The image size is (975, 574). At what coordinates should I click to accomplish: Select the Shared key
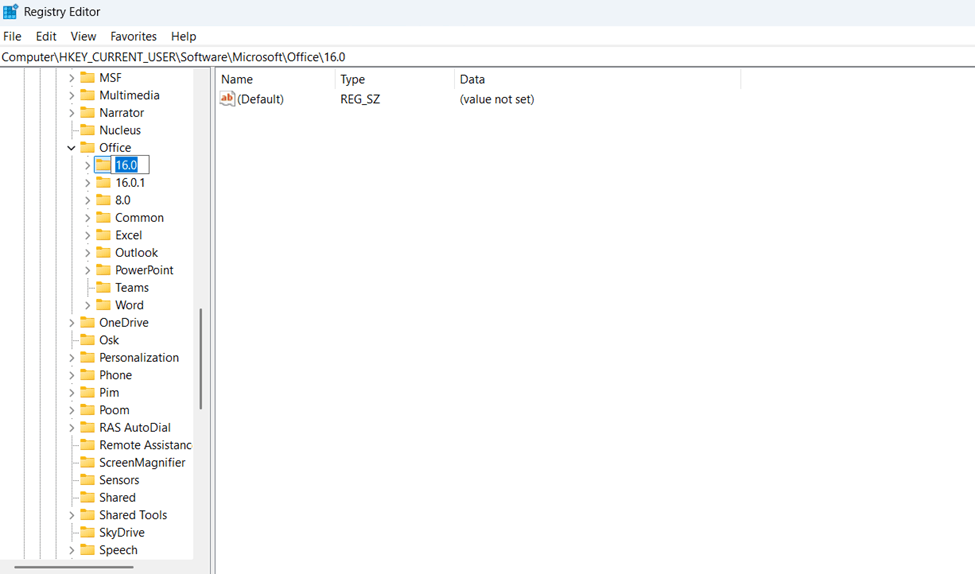117,497
